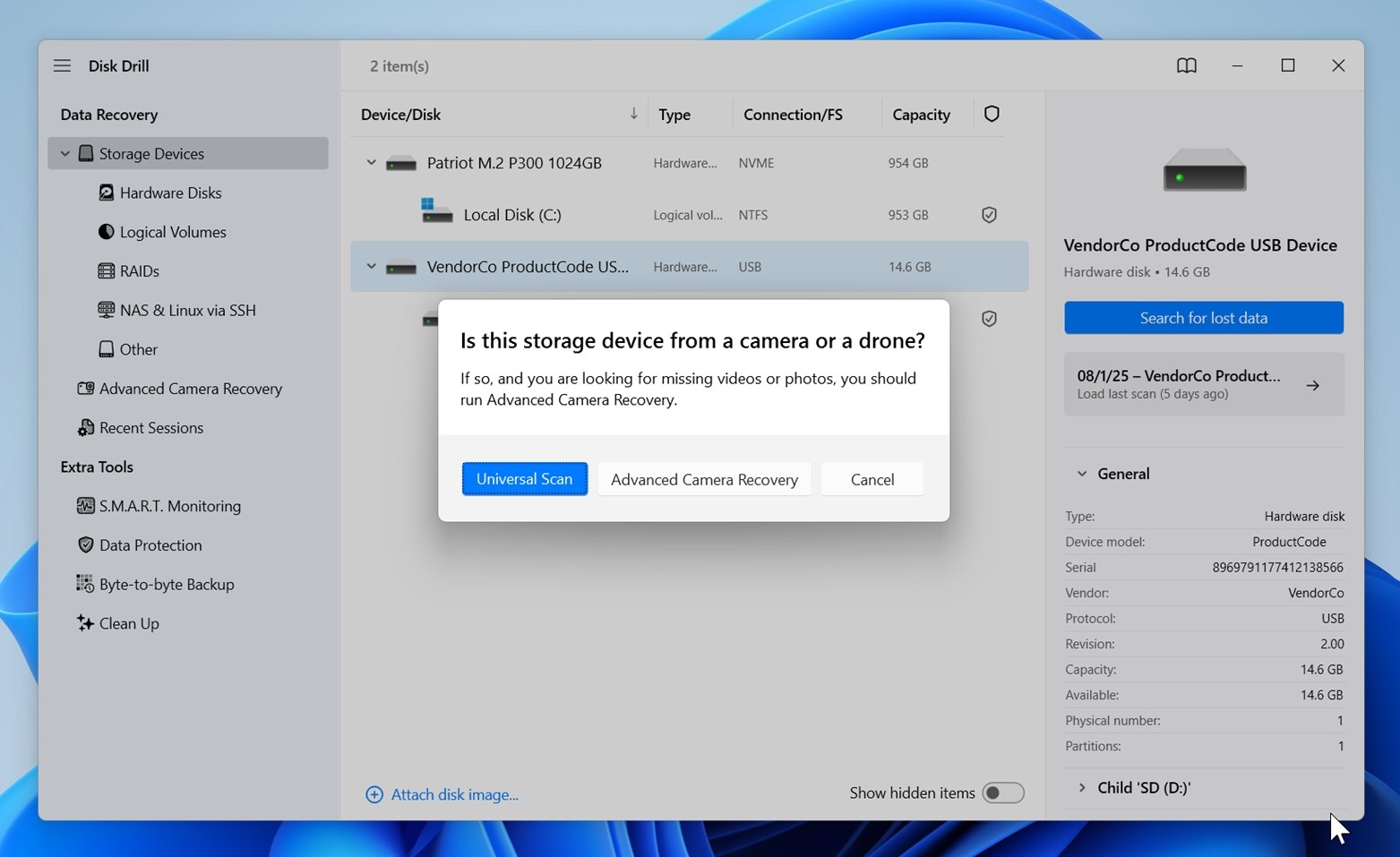Click the NVME connection cell
1400x857 pixels.
pyautogui.click(x=756, y=163)
